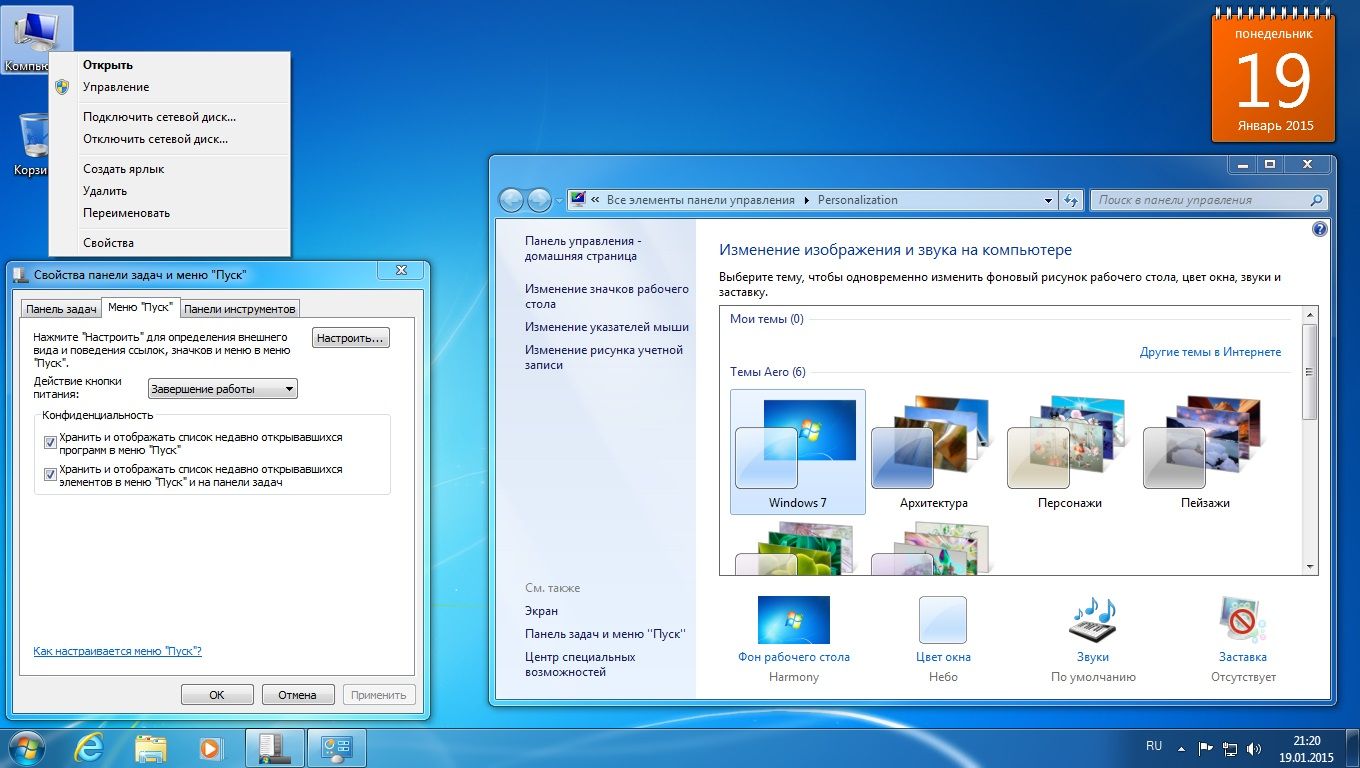Select Свойства in the context menu
The width and height of the screenshot is (1360, 768).
coord(170,243)
